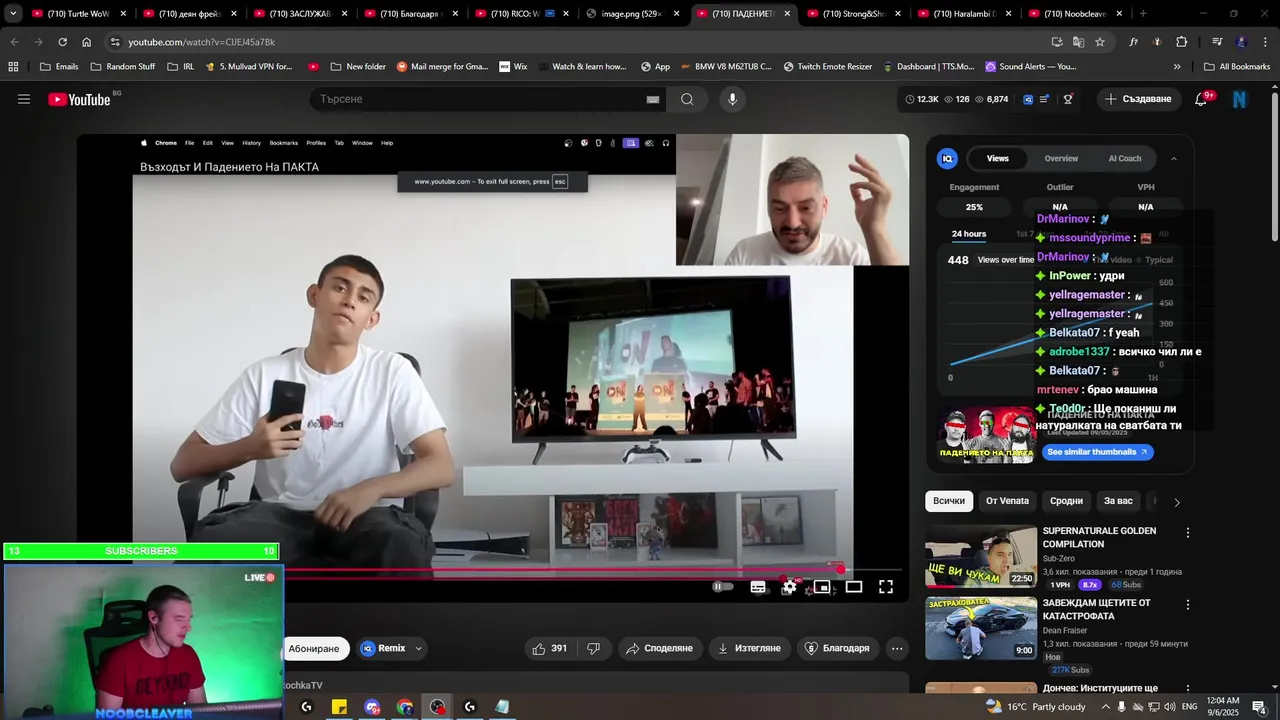Screen dimensions: 1280x720
Task: Open a new browser tab
Action: (1143, 14)
